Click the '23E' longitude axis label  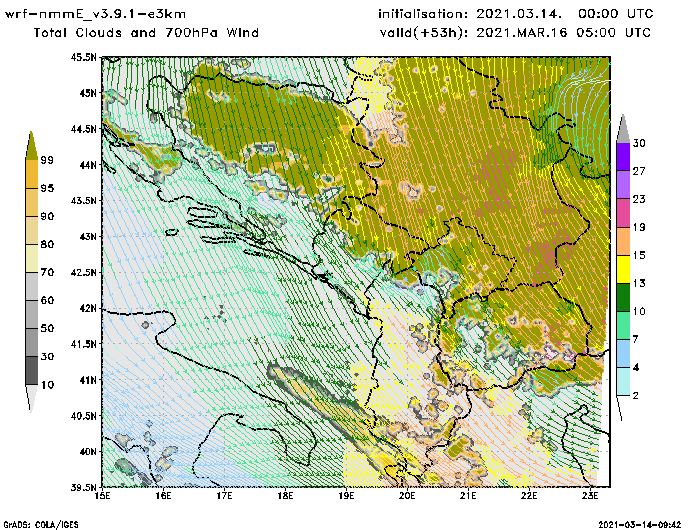[x=590, y=496]
